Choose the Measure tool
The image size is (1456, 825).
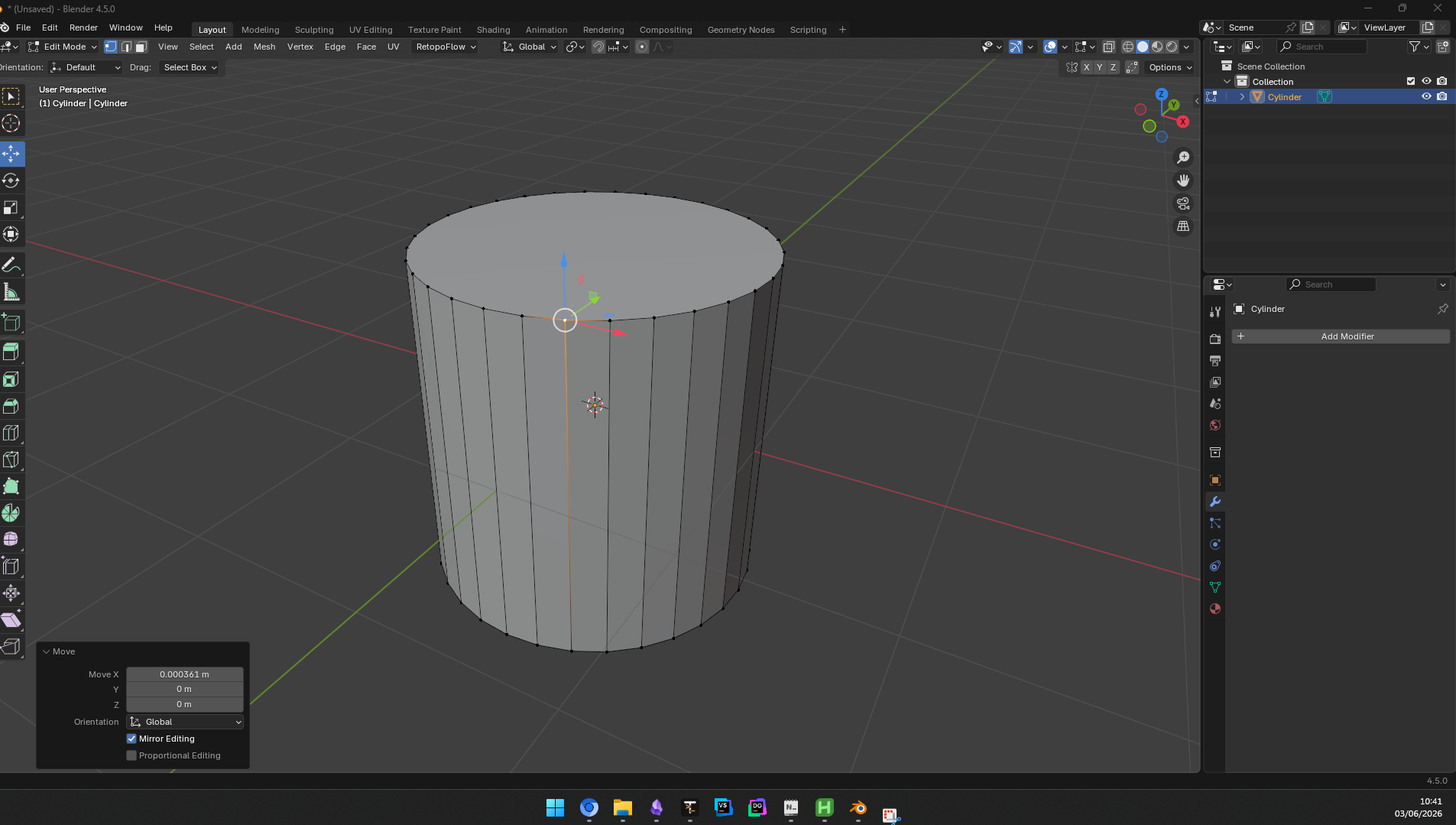point(11,291)
